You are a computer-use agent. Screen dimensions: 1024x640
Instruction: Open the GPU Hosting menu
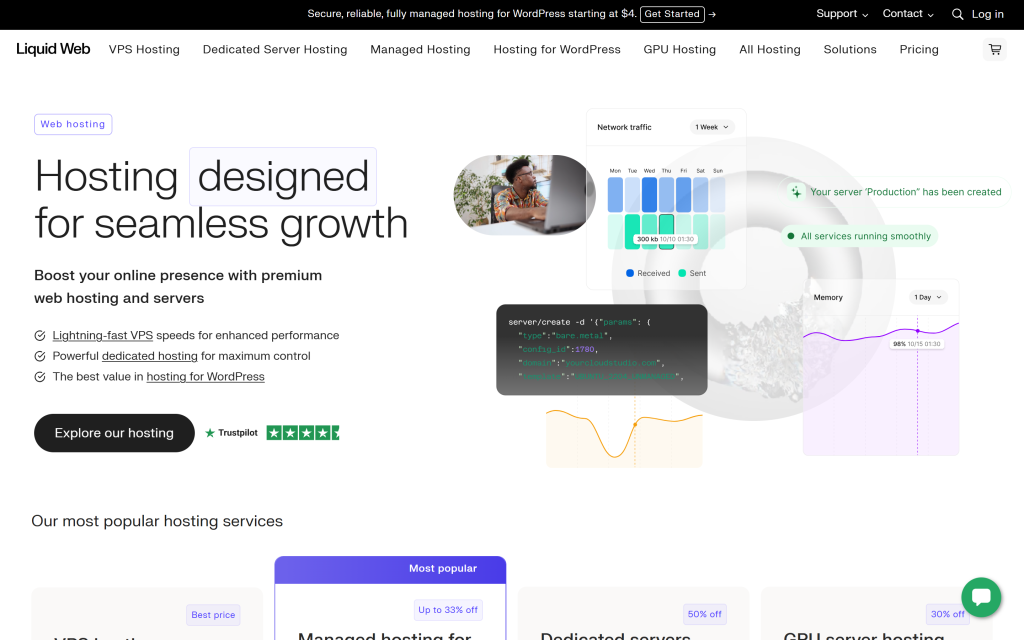pos(679,49)
